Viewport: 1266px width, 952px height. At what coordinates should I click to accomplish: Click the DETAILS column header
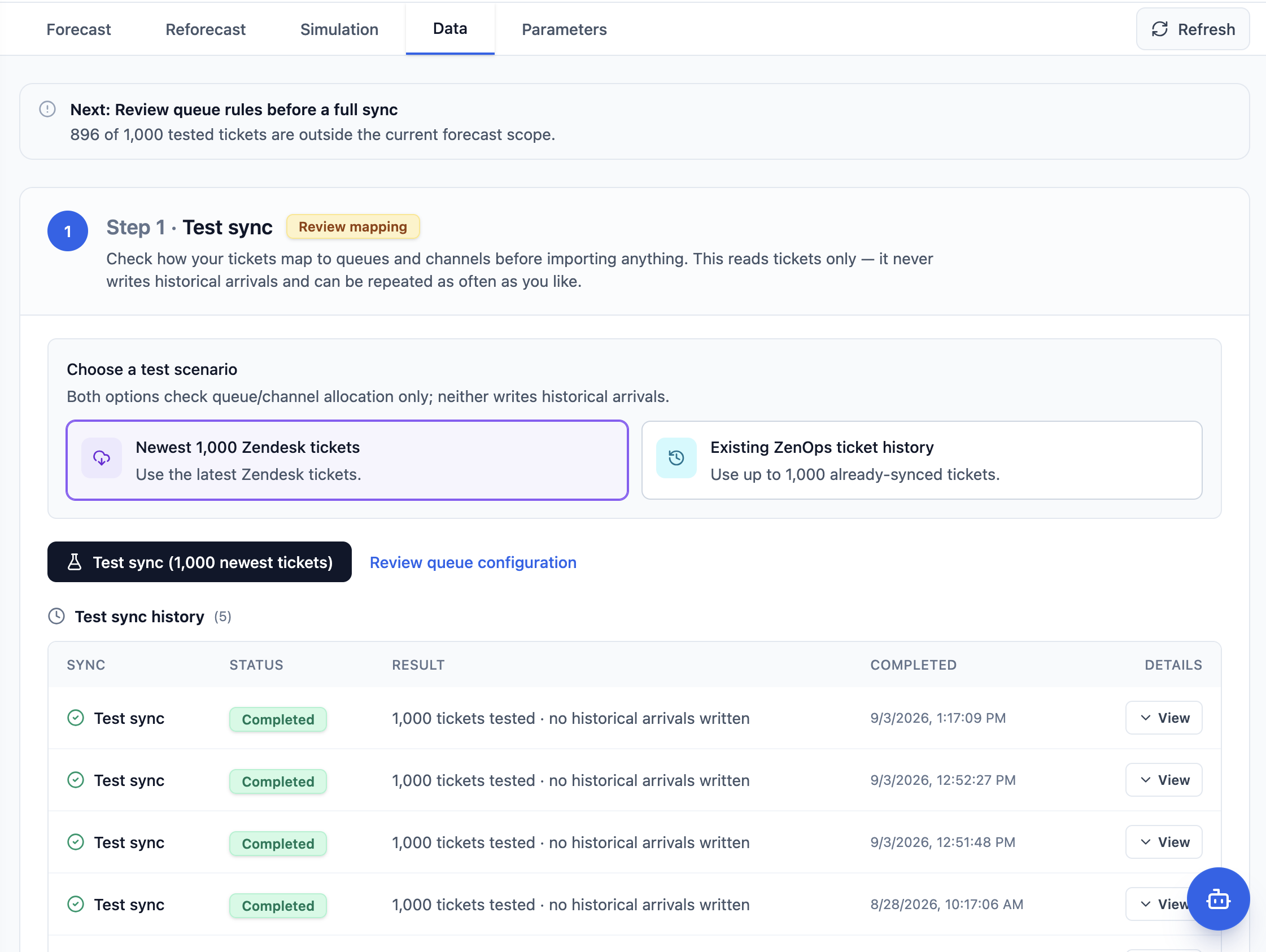click(x=1173, y=665)
